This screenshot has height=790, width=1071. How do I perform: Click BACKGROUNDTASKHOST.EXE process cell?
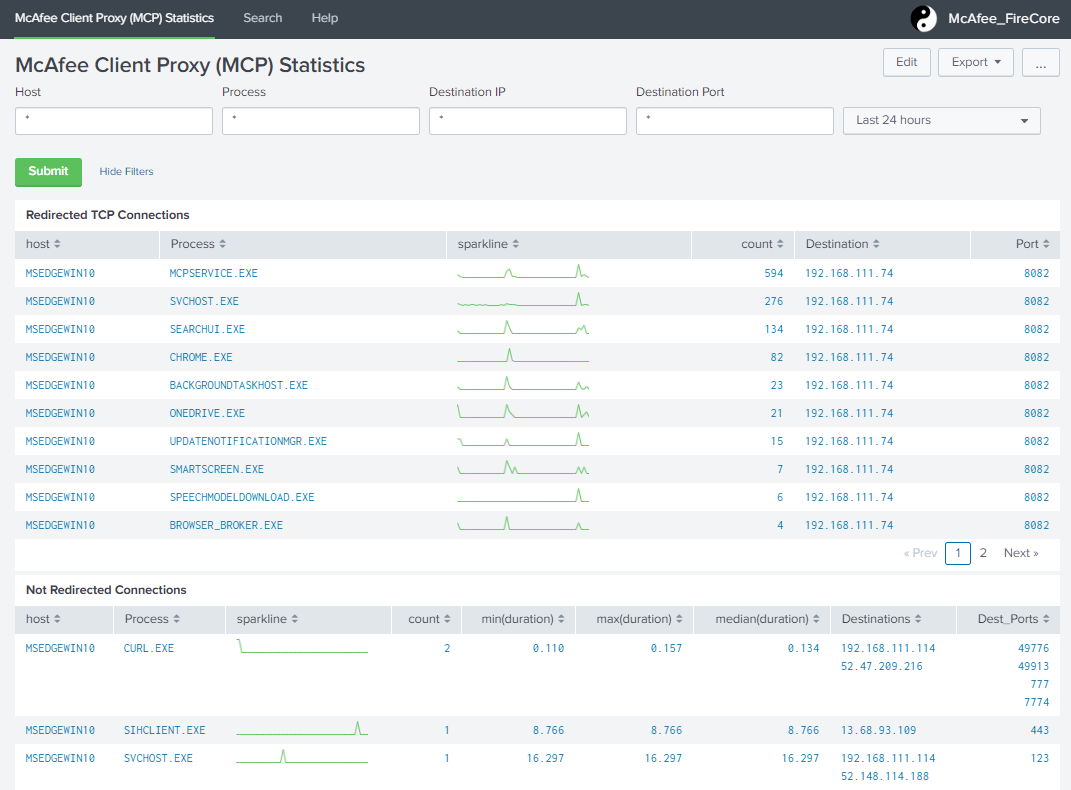click(x=238, y=385)
